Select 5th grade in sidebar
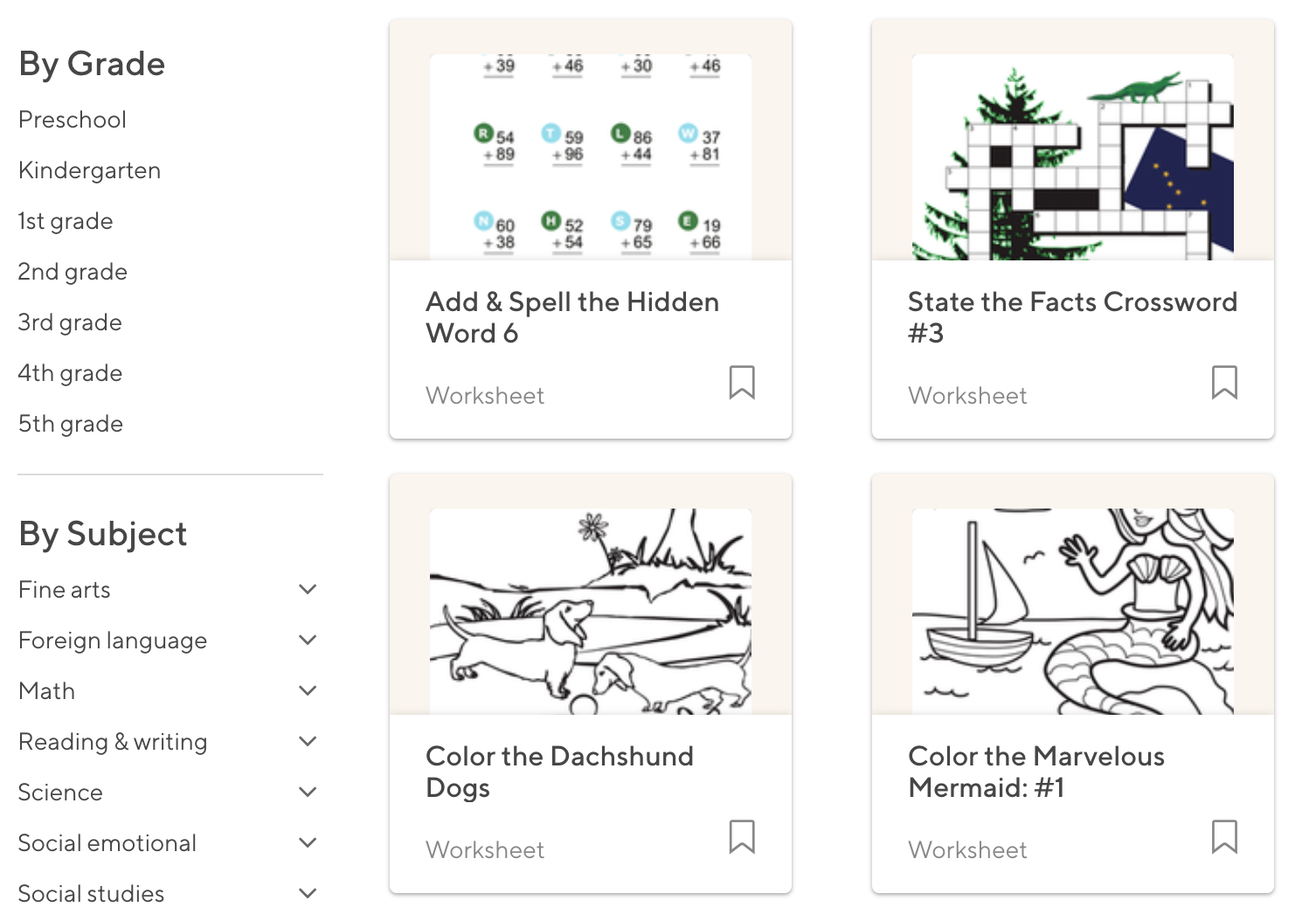The width and height of the screenshot is (1316, 914). click(x=71, y=424)
